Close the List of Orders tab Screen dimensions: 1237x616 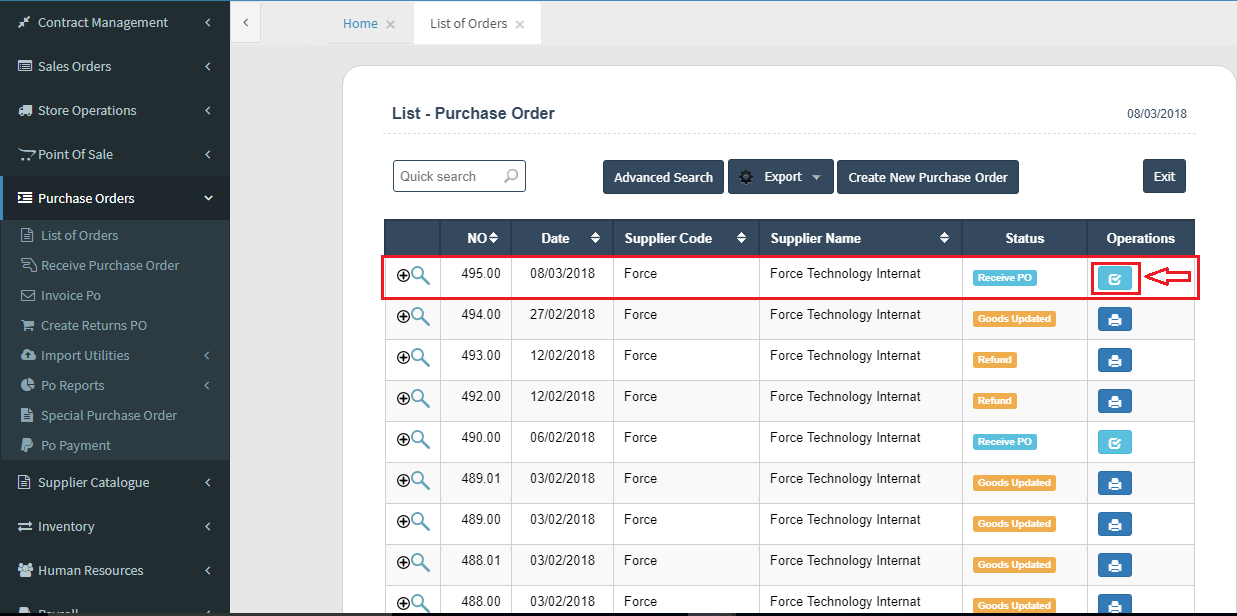pos(520,24)
